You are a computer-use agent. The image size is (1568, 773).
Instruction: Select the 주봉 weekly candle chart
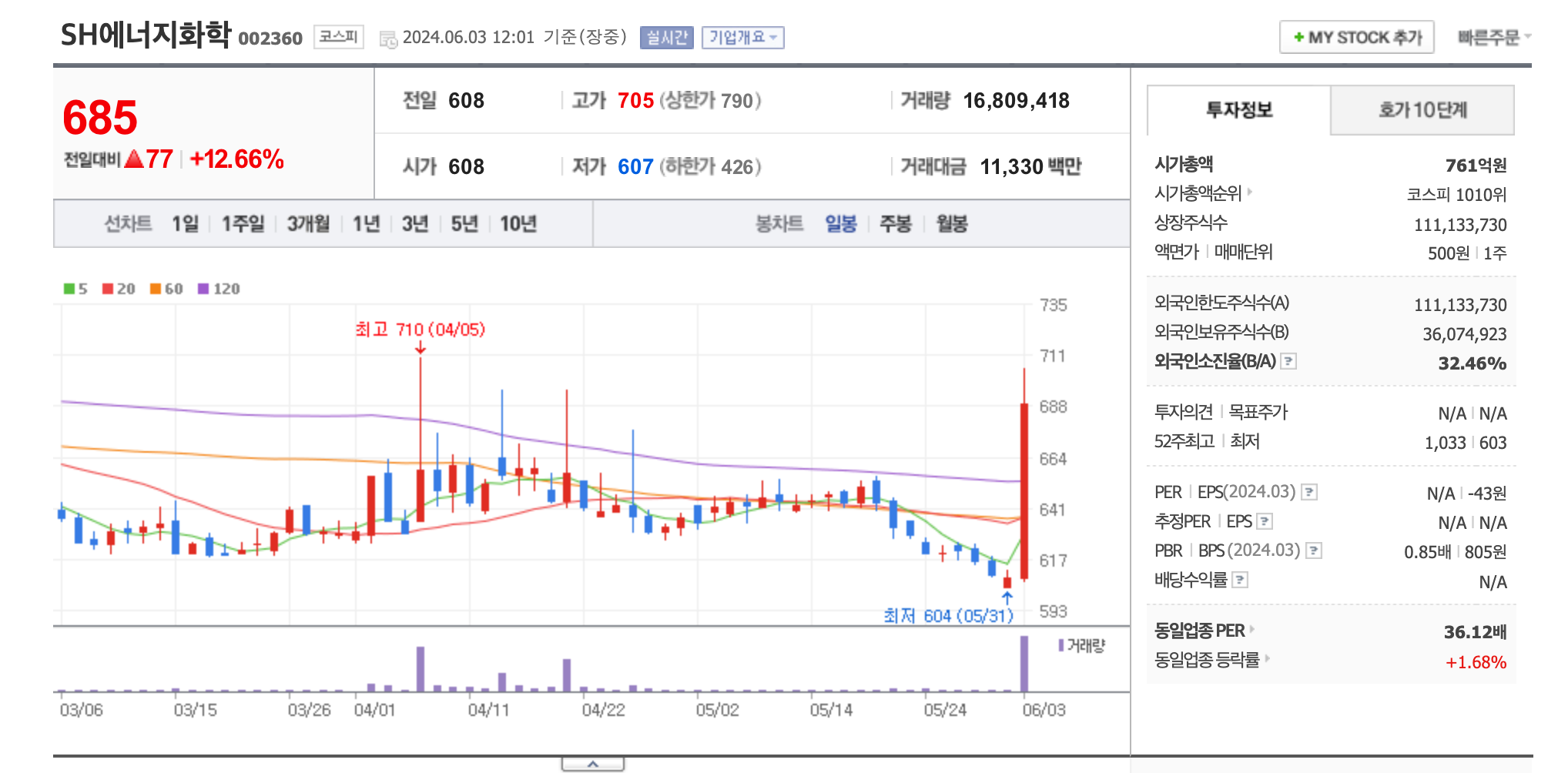(896, 224)
